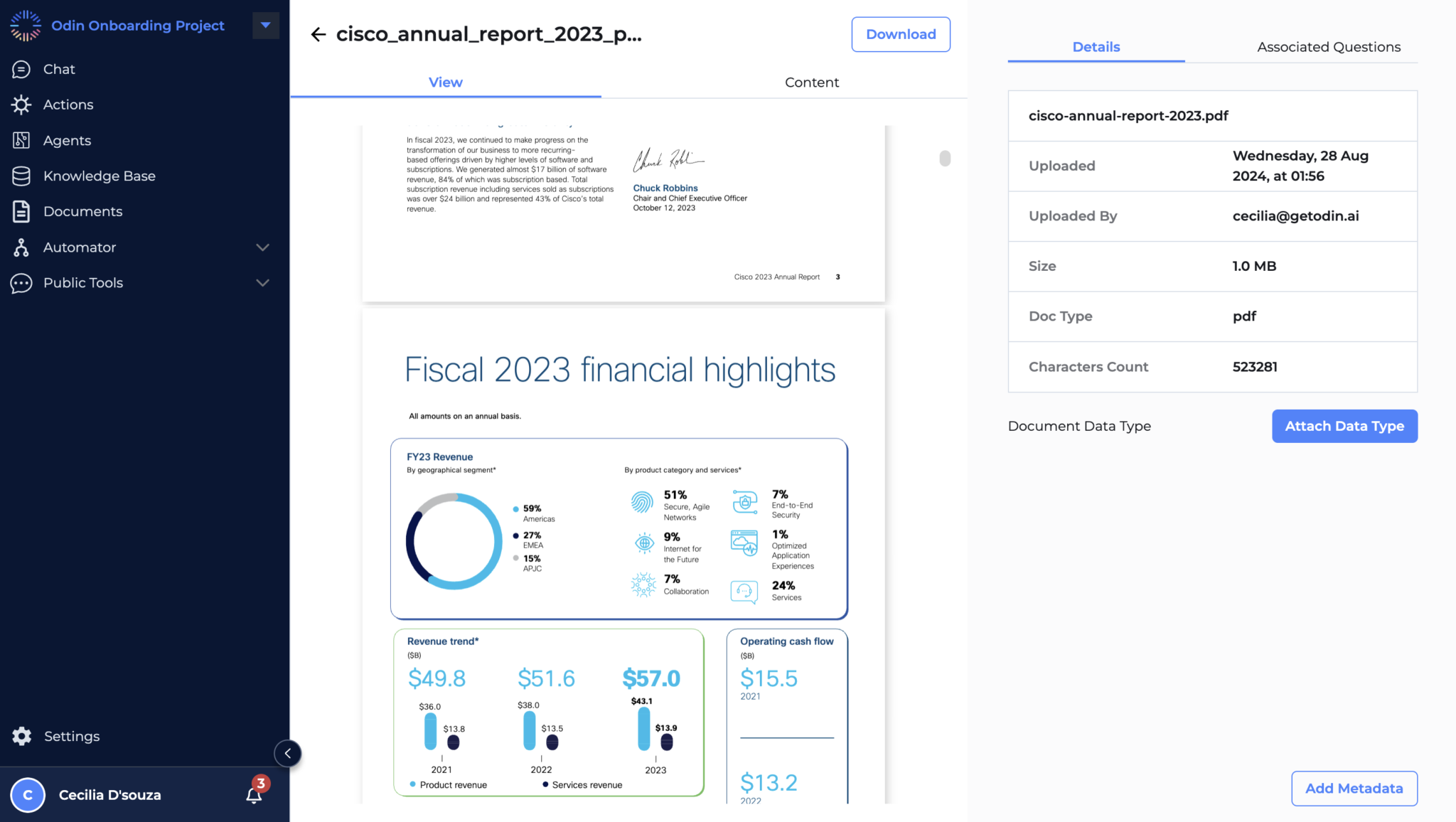Image resolution: width=1456 pixels, height=822 pixels.
Task: Expand the Automator submenu chevron
Action: (262, 247)
